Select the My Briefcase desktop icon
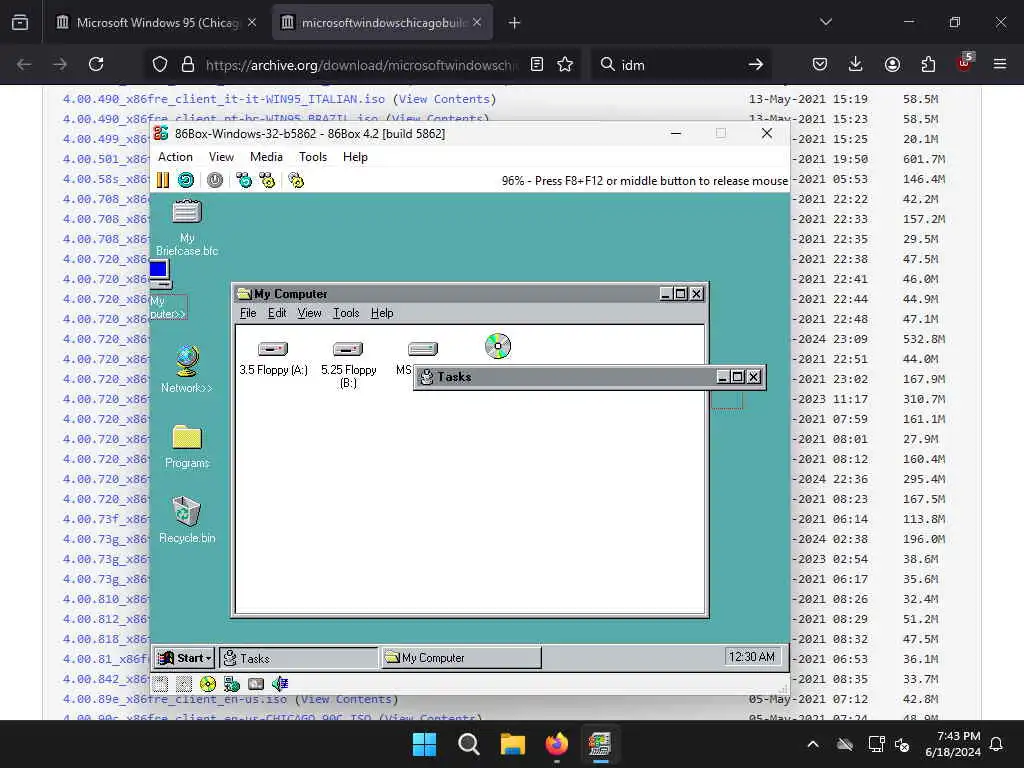This screenshot has height=768, width=1024. pos(187,228)
